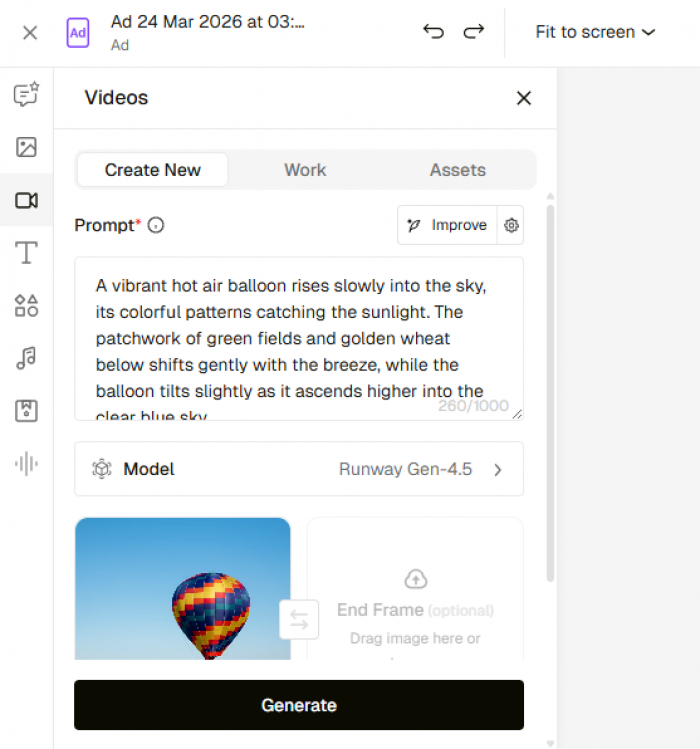The image size is (700, 749).
Task: Open the Templates sidebar icon
Action: (x=26, y=411)
